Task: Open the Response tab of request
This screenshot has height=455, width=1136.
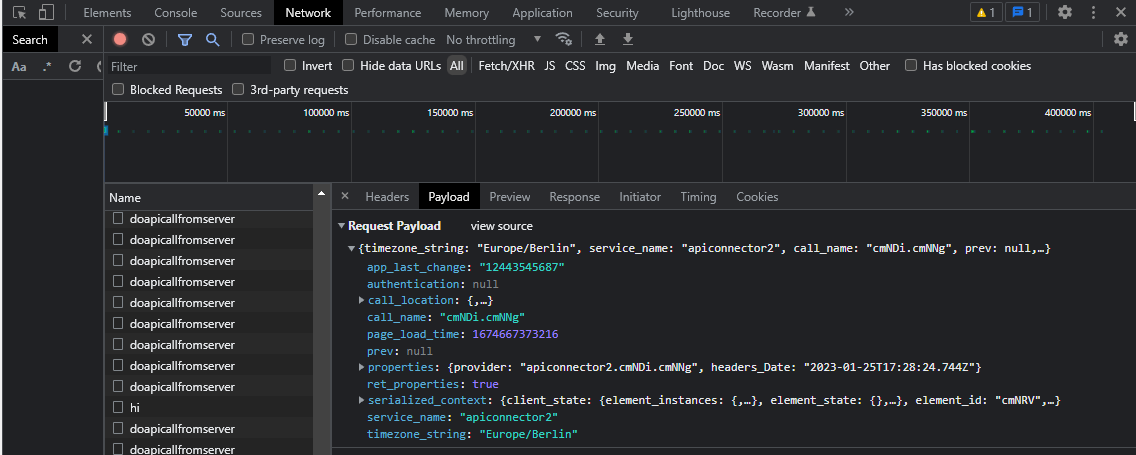Action: point(575,196)
